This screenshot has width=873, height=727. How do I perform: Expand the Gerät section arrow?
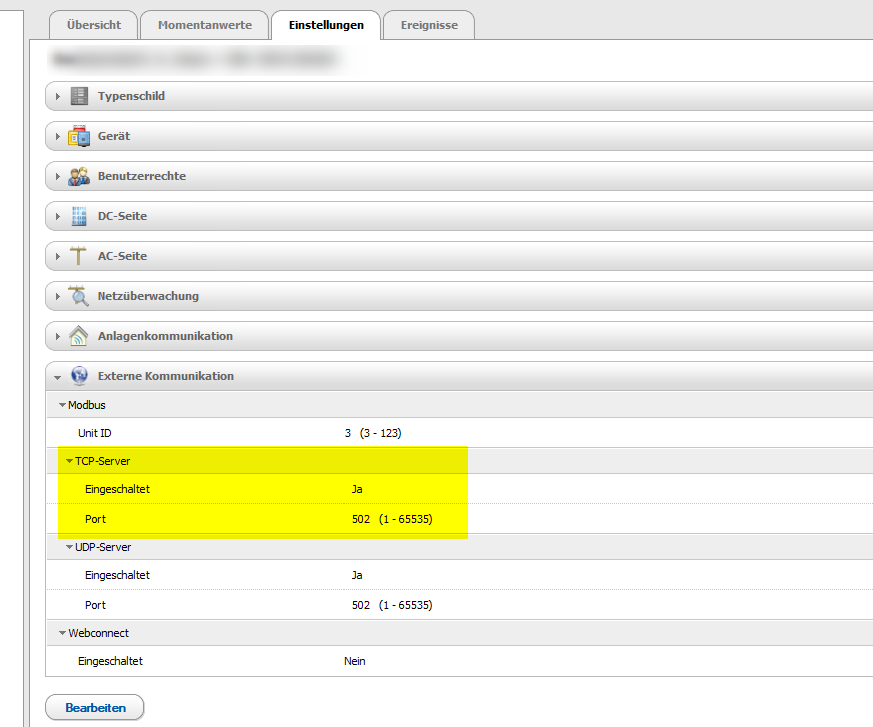click(57, 136)
